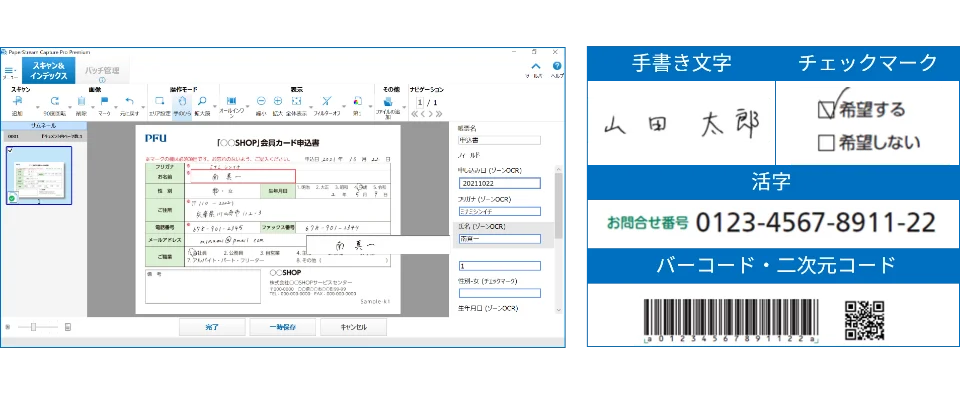Toggle the checkbox on page thumbnail
This screenshot has width=960, height=395.
(x=10, y=150)
